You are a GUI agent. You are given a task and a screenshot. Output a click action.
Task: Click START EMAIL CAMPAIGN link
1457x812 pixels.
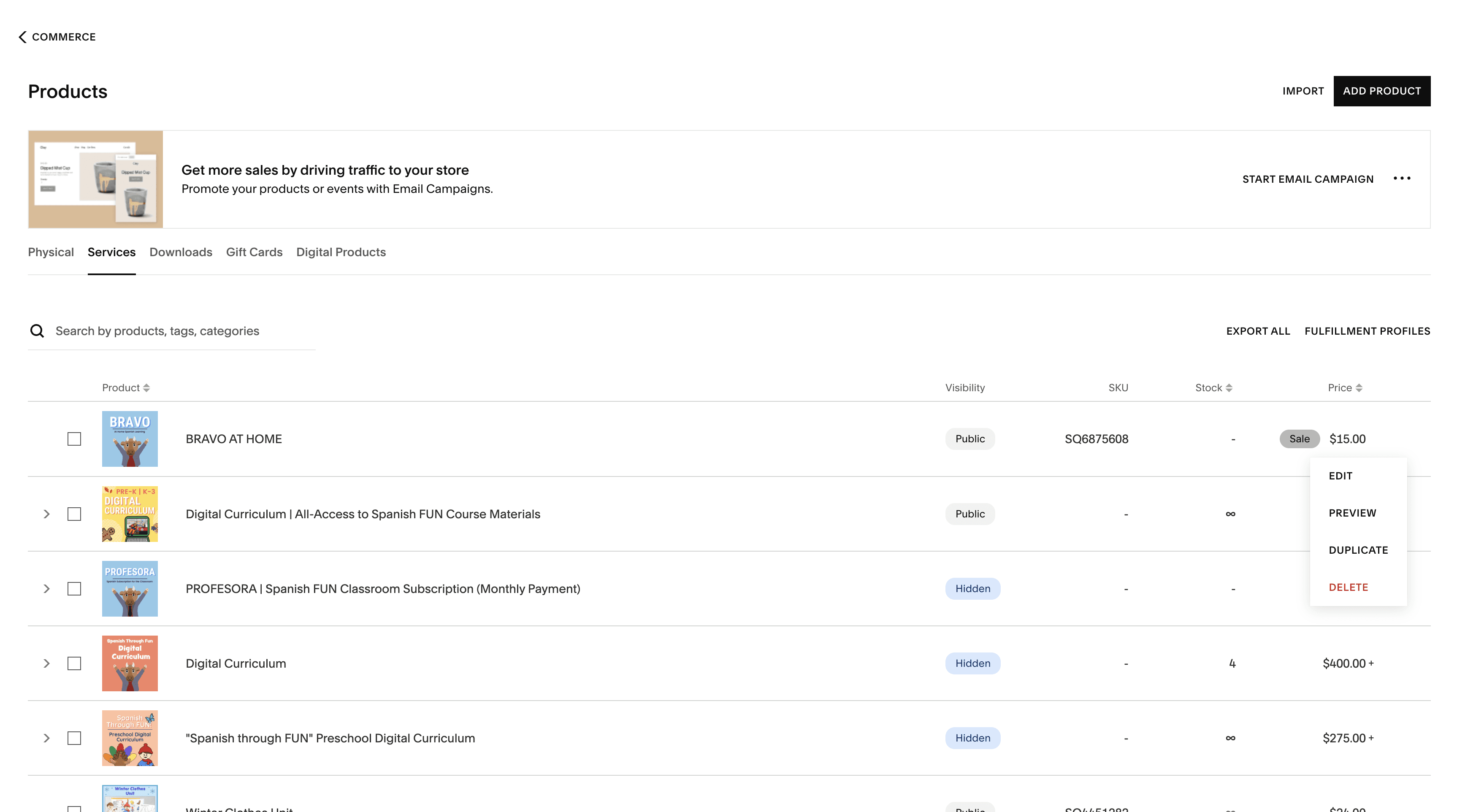1307,179
